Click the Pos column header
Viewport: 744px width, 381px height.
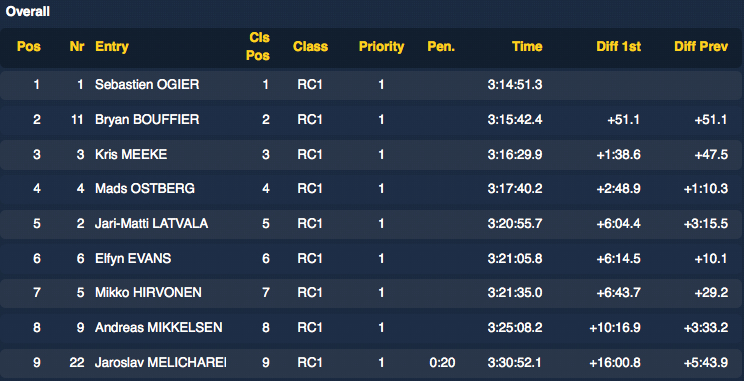29,46
